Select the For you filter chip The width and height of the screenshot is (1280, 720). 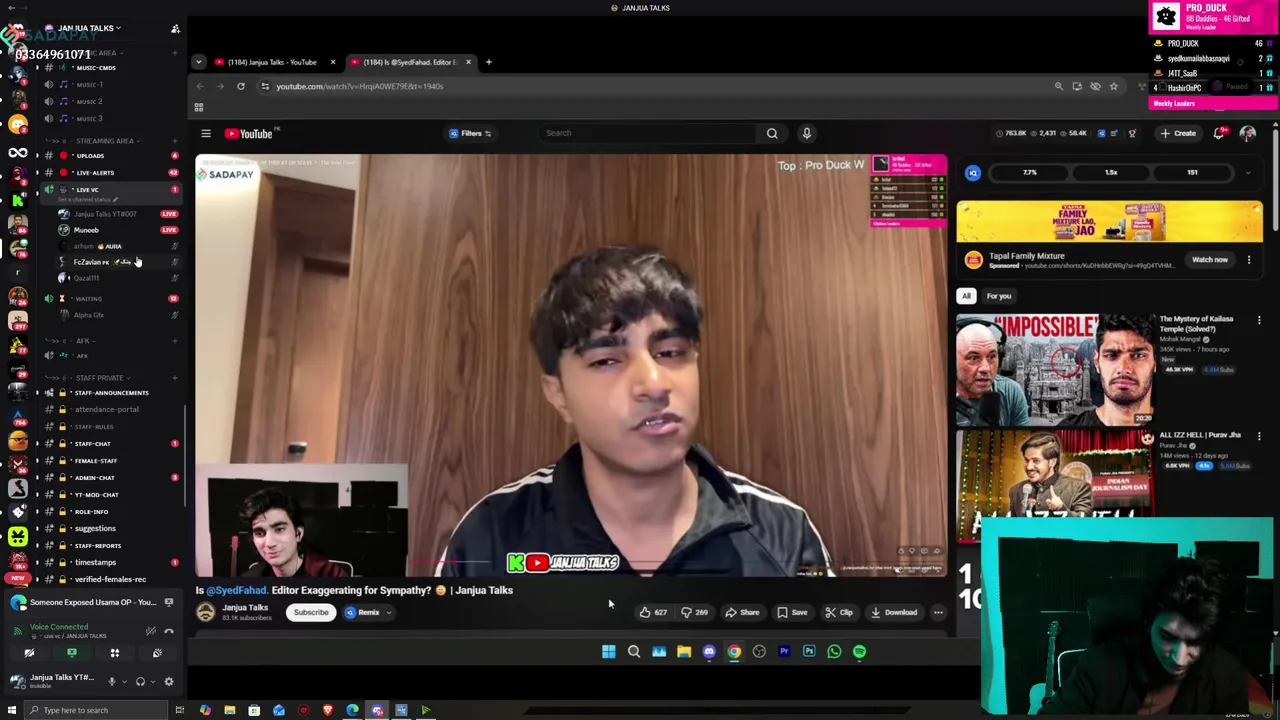pos(999,296)
